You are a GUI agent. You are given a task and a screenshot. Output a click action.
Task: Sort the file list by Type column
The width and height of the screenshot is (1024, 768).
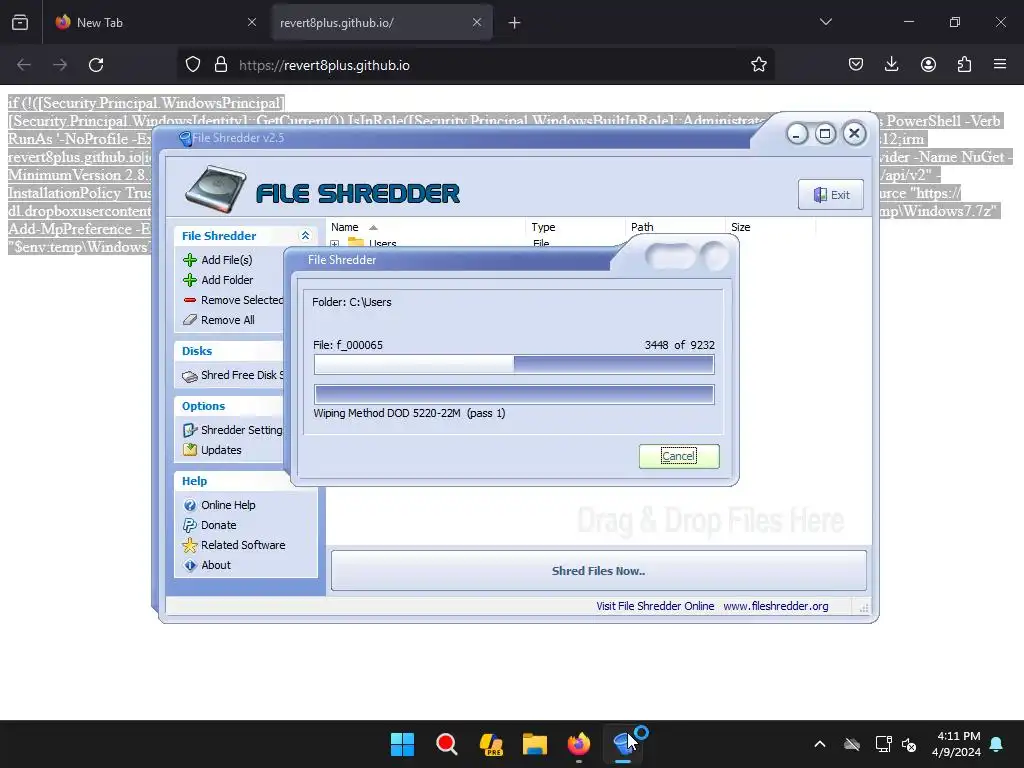pyautogui.click(x=575, y=227)
